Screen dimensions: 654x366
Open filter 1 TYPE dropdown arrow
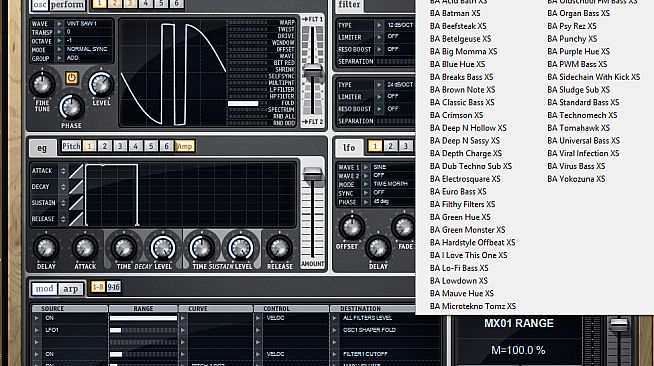(379, 25)
